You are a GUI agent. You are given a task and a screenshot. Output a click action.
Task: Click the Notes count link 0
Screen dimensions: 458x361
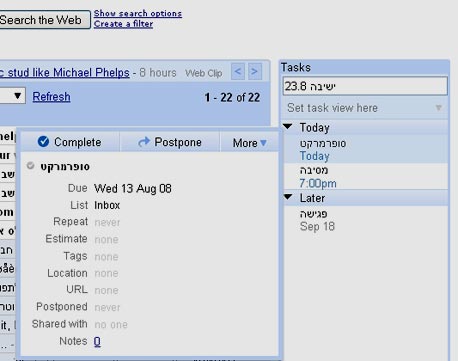[97, 341]
